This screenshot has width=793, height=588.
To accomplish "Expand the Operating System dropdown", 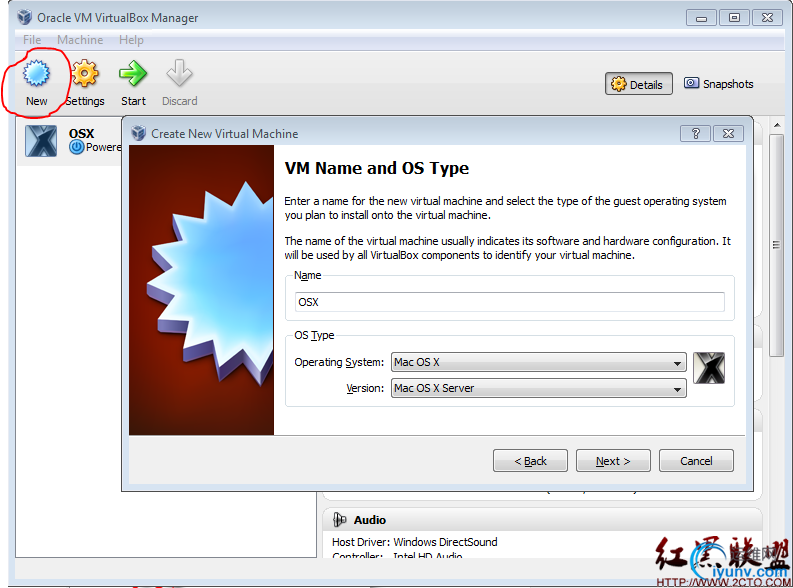I will 539,363.
